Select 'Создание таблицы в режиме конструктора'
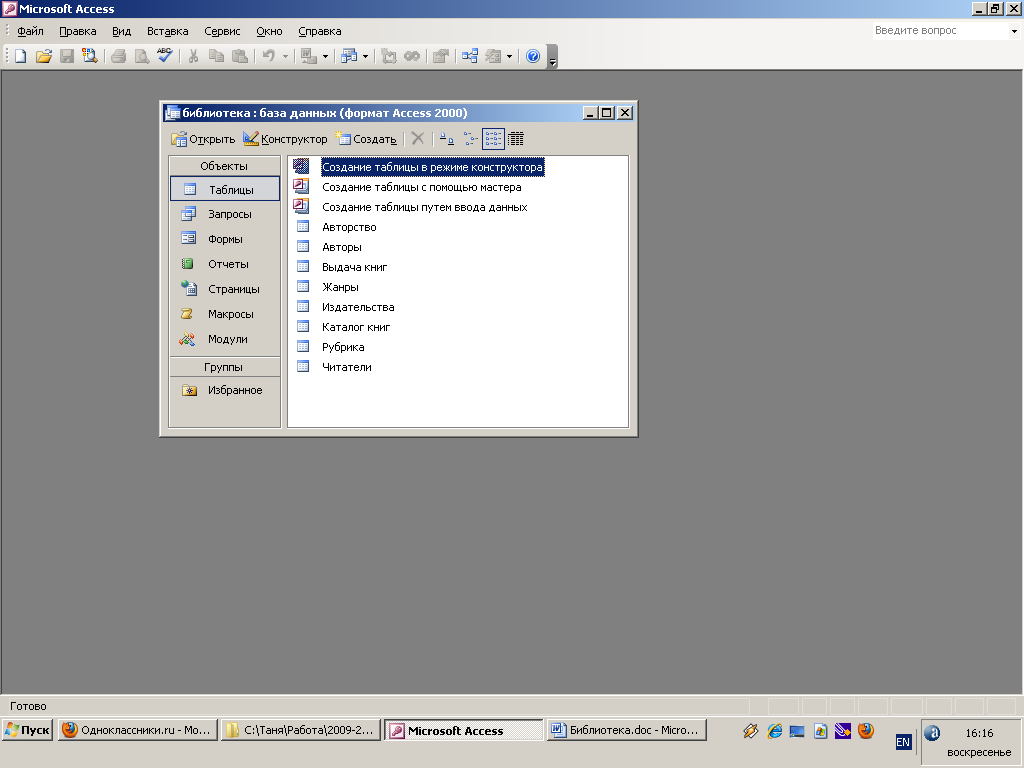Screen dimensions: 1024x768 [432, 167]
